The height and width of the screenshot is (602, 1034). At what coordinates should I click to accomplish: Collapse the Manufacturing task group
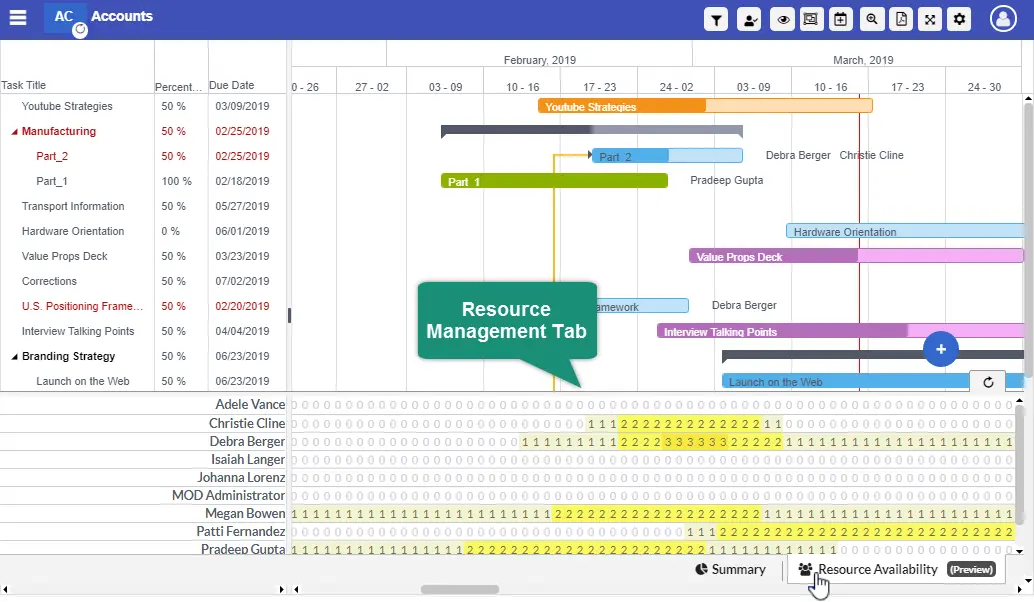coord(15,132)
